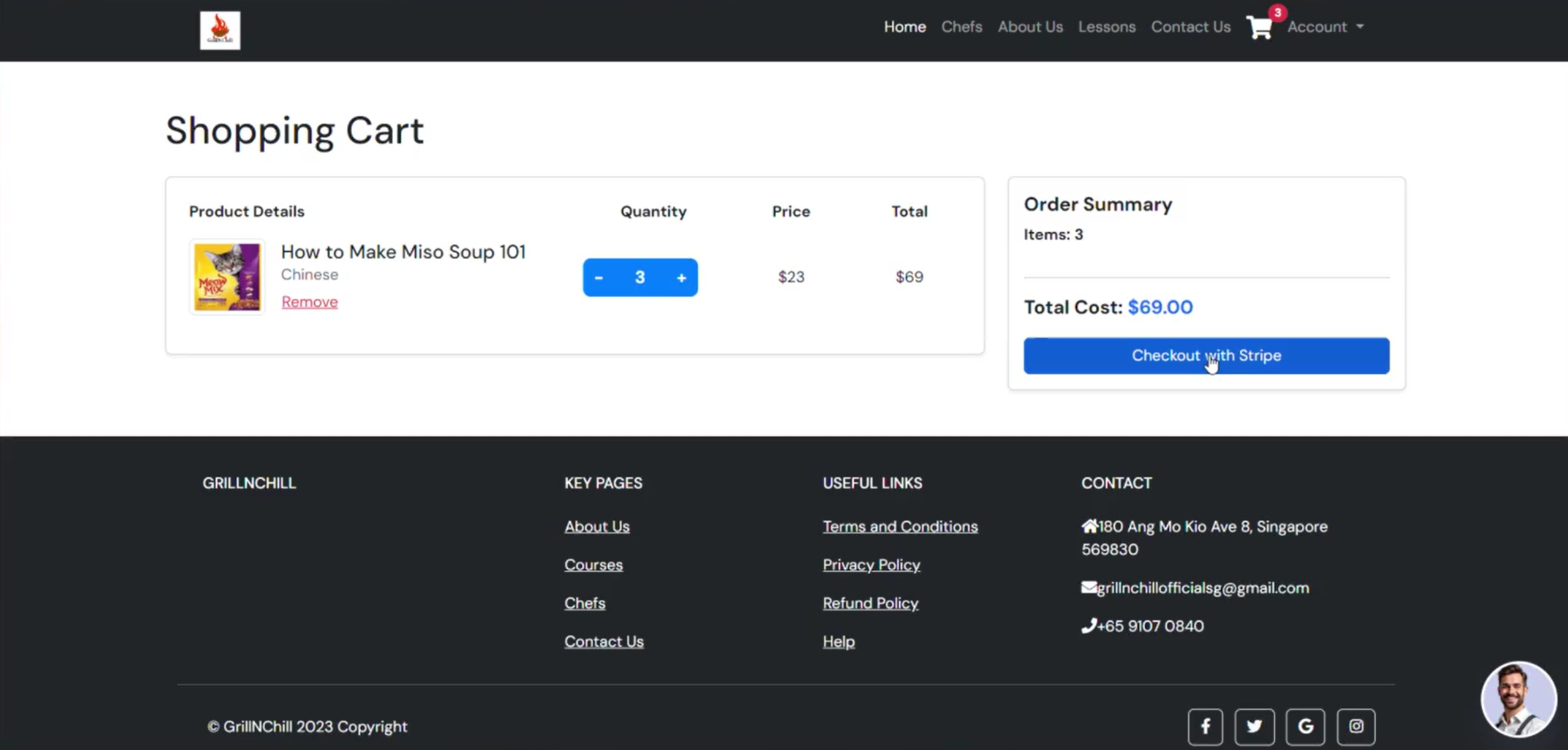Open Terms and Conditions
The width and height of the screenshot is (1568, 750).
[x=900, y=526]
